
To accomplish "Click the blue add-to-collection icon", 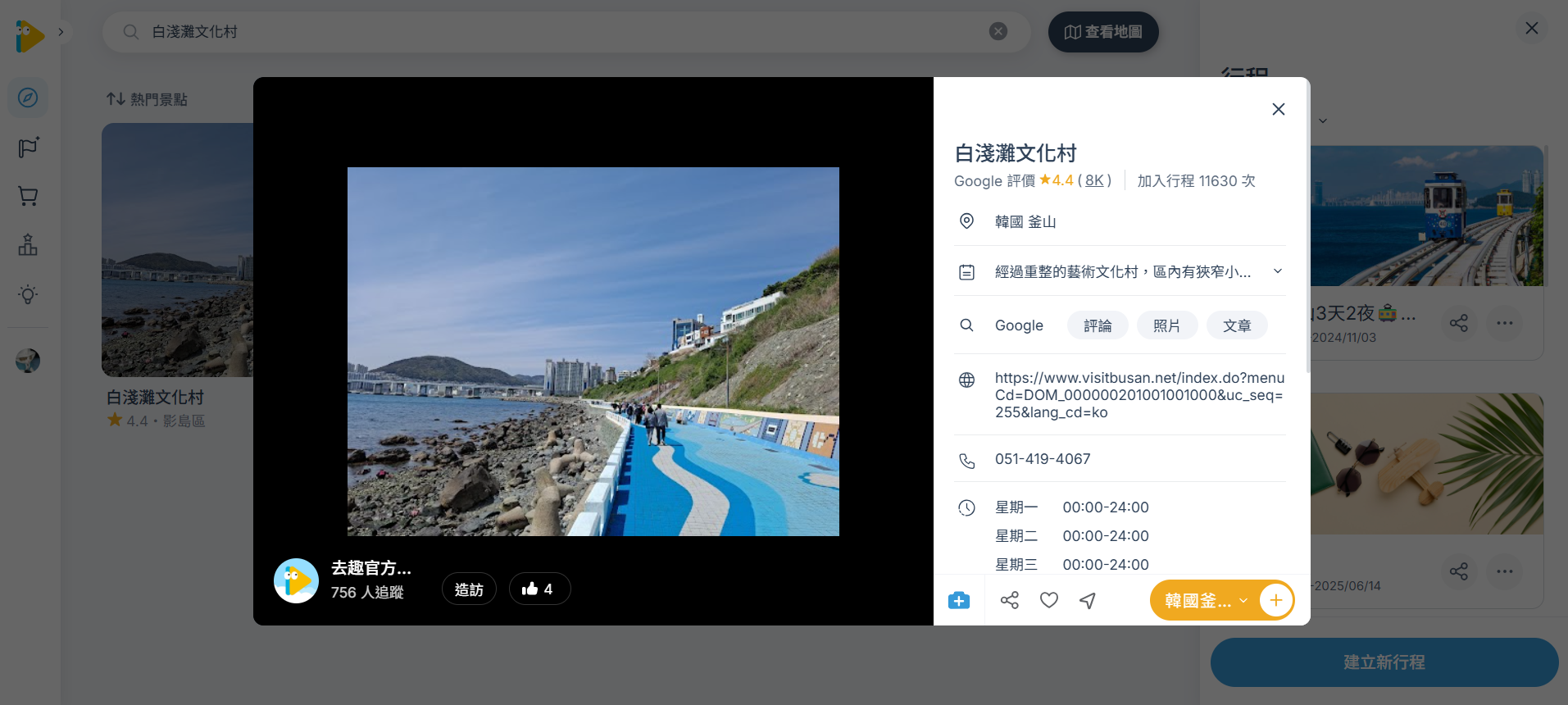I will (959, 601).
